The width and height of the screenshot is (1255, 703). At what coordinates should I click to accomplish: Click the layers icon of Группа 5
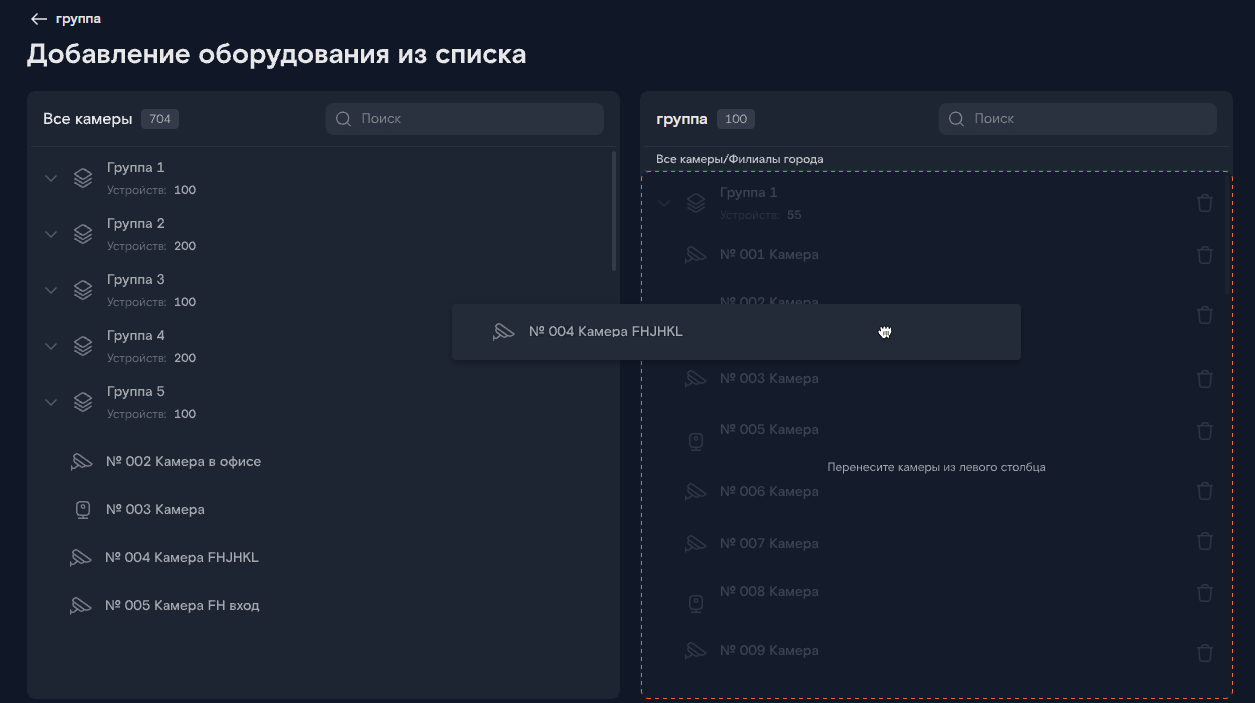coord(83,402)
